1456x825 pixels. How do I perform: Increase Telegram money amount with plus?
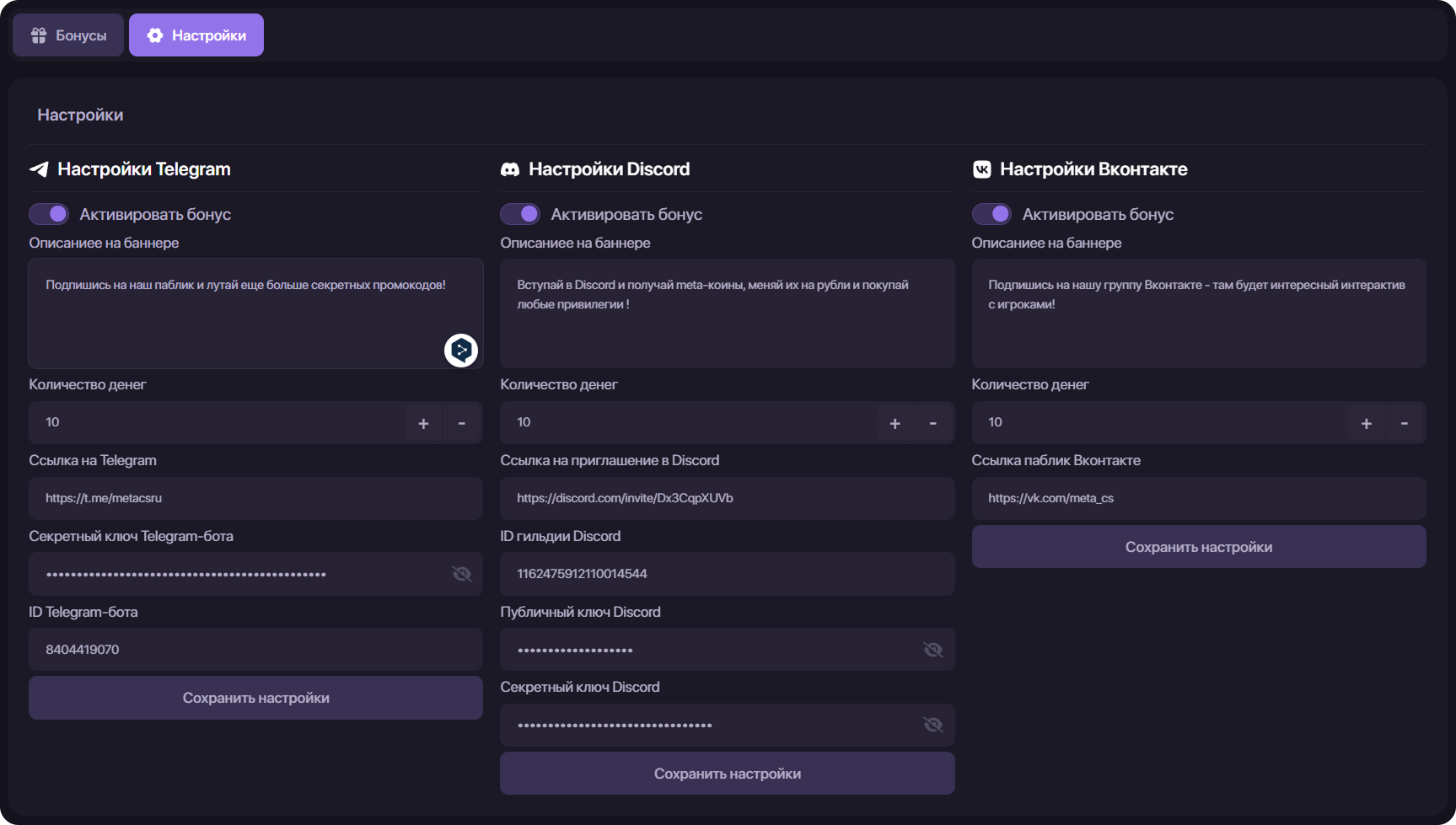coord(424,423)
